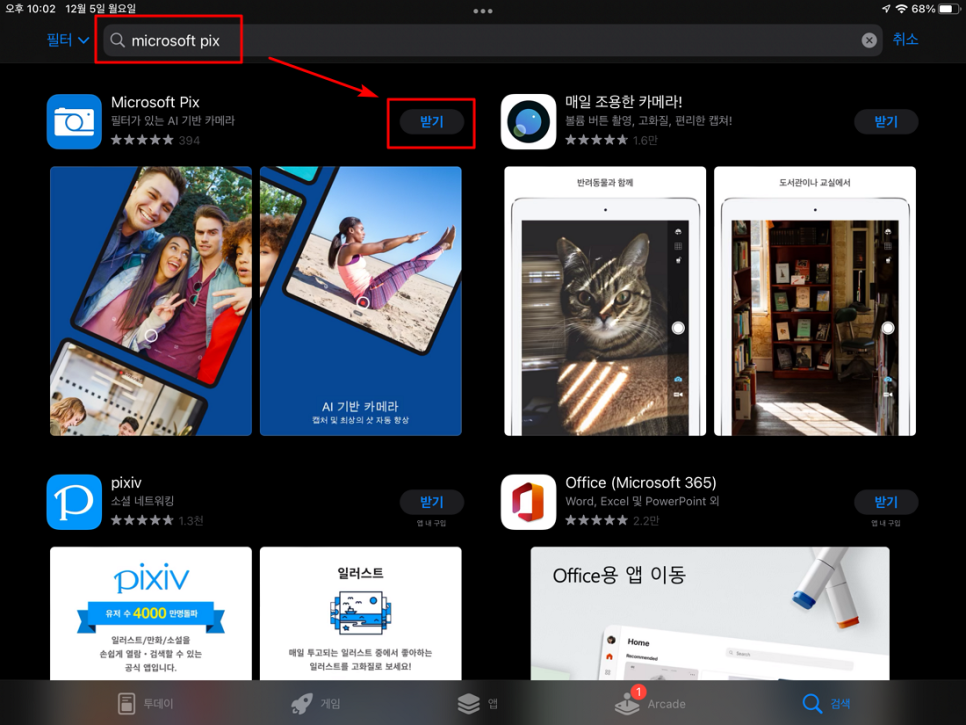Switch to the 앱 tab
The width and height of the screenshot is (966, 725).
[x=477, y=703]
